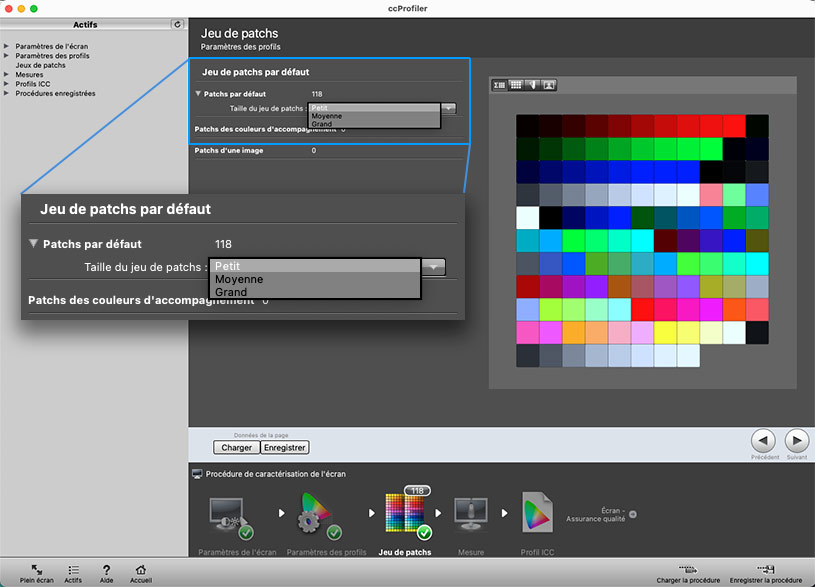Expand the Mesures sidebar node
Viewport: 815px width, 587px height.
point(6,74)
